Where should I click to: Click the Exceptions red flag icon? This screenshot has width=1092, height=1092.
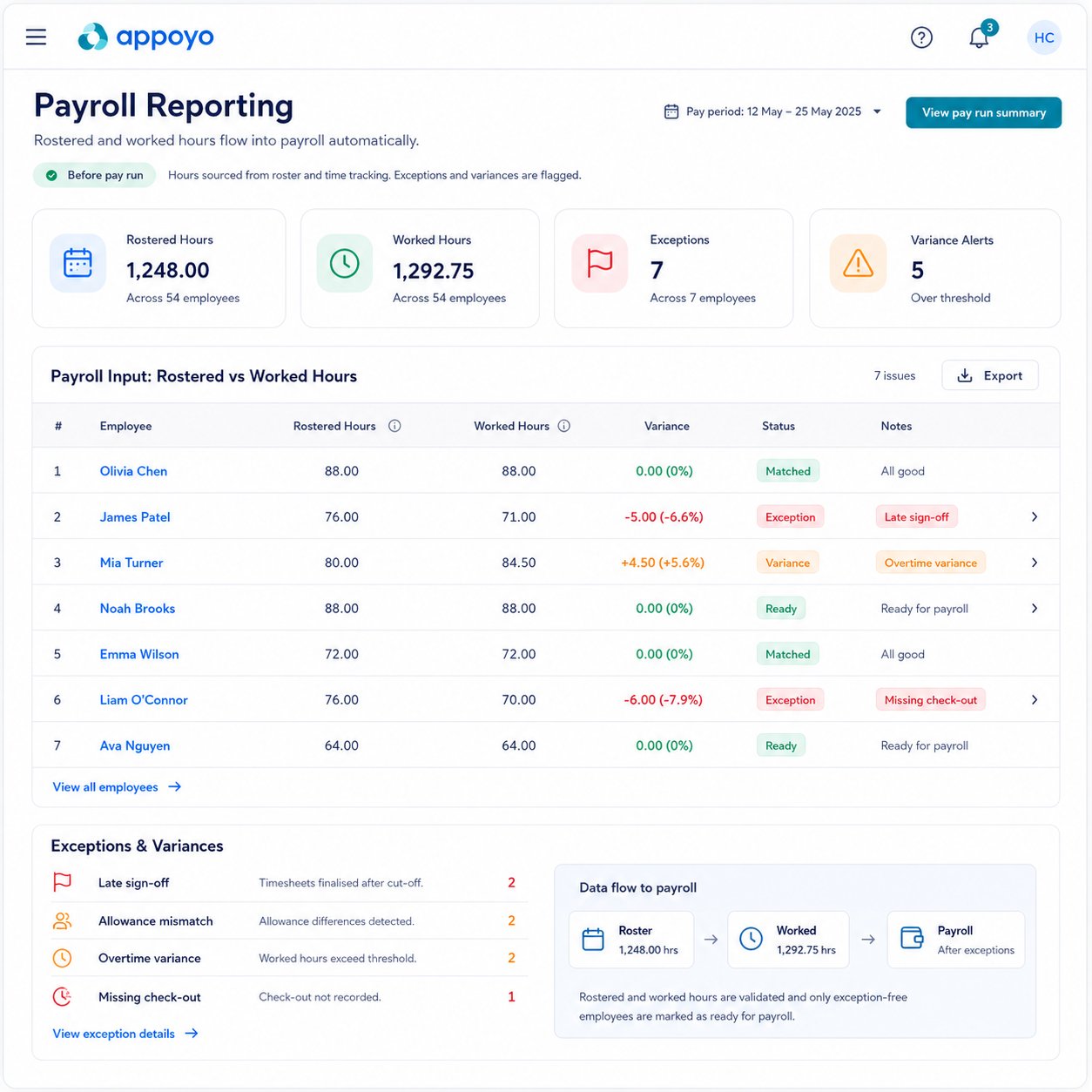[x=600, y=263]
